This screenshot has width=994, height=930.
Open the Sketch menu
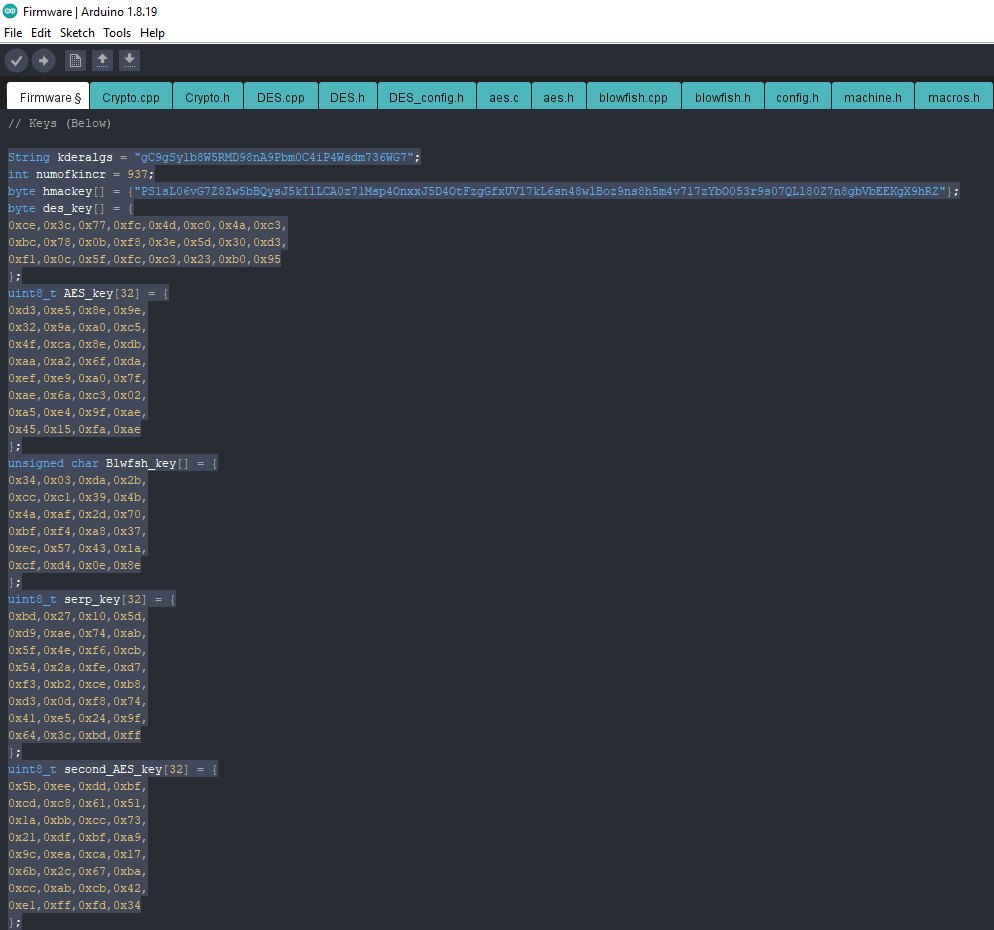pos(77,33)
